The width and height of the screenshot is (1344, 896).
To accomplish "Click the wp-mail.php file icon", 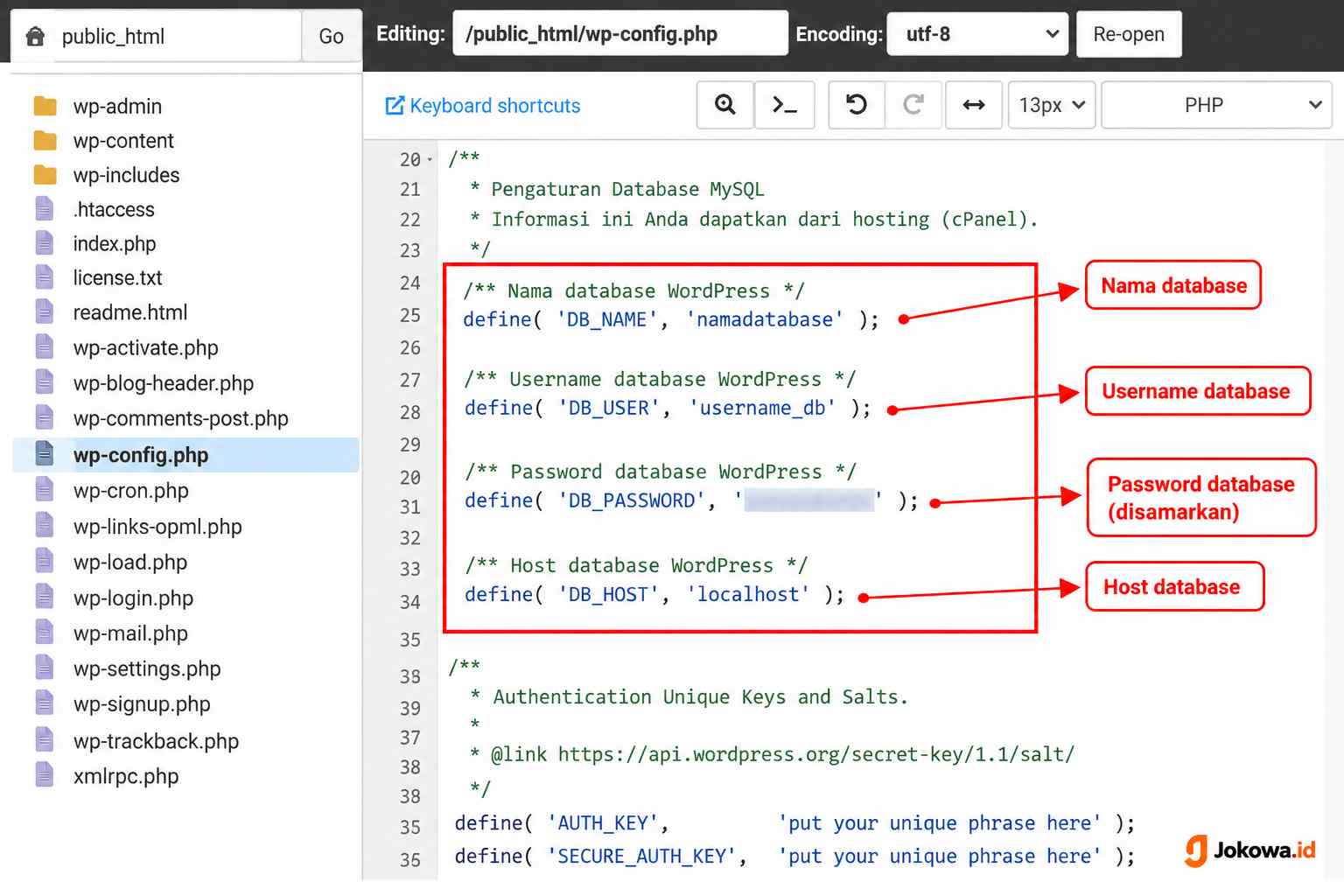I will (x=45, y=633).
